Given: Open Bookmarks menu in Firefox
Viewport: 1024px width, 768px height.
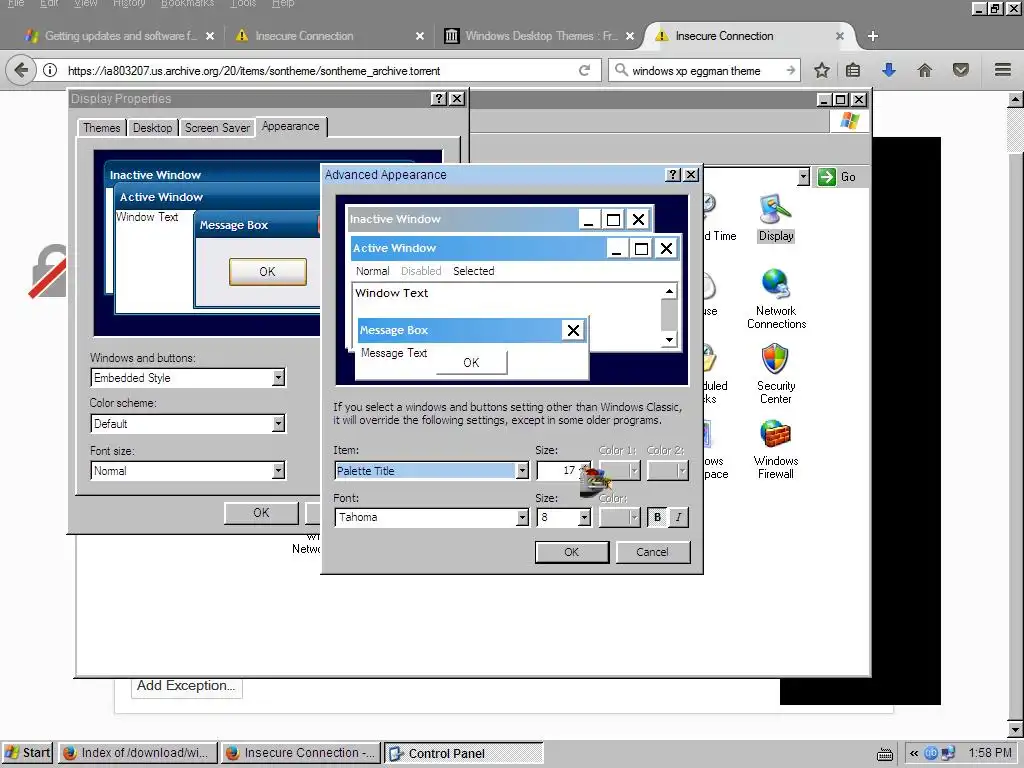Looking at the screenshot, I should [x=187, y=3].
